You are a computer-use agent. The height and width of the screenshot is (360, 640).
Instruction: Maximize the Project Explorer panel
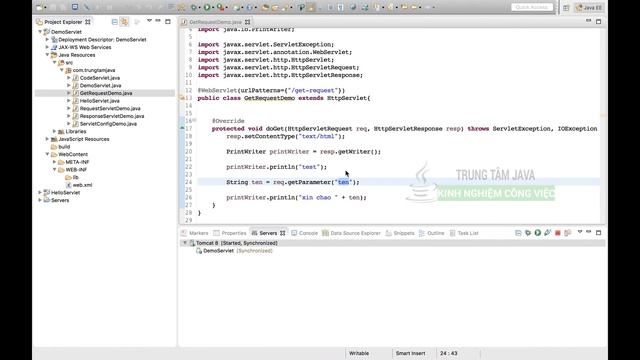point(168,21)
